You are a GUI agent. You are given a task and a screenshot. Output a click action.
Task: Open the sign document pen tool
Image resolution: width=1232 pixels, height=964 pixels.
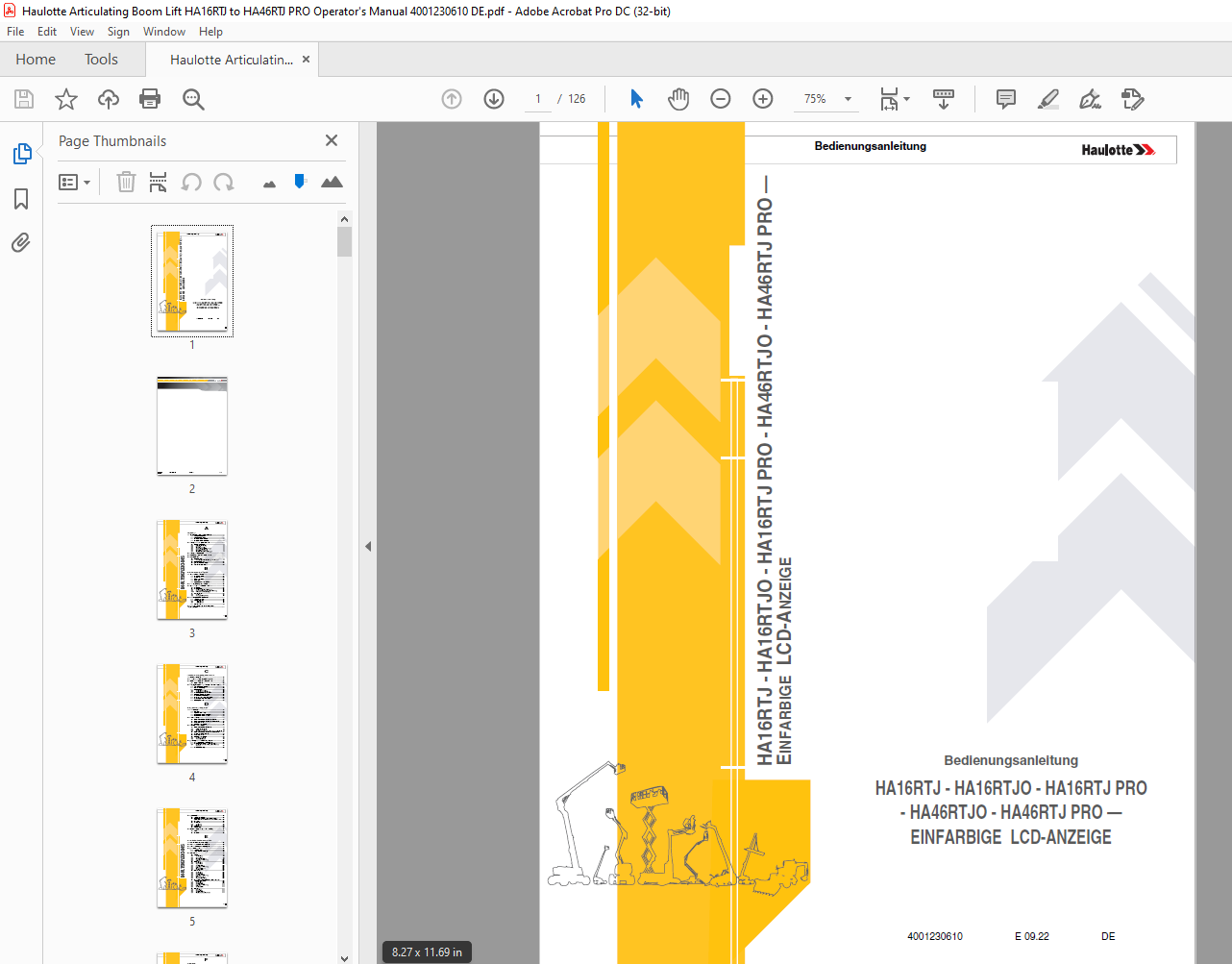(1090, 99)
